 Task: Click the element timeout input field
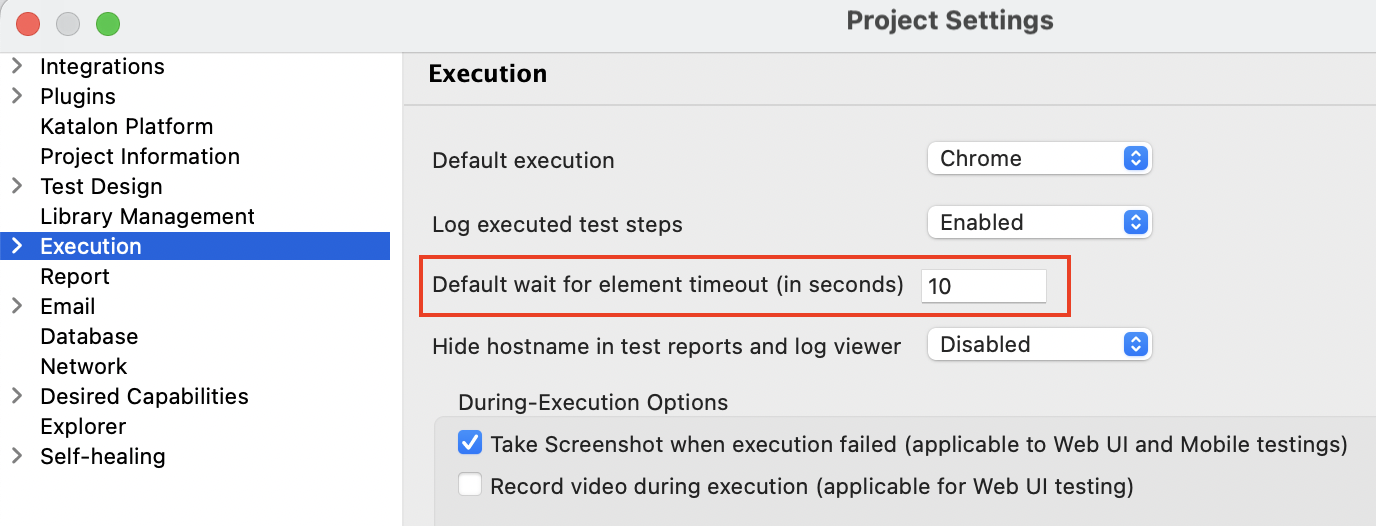click(x=983, y=286)
